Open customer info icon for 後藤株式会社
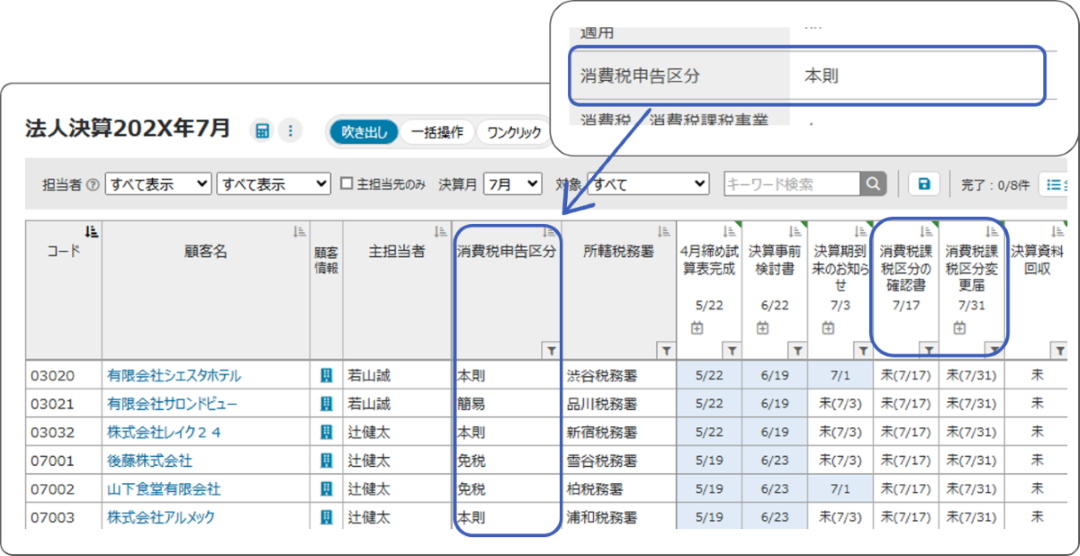Image resolution: width=1080 pixels, height=556 pixels. [x=326, y=460]
